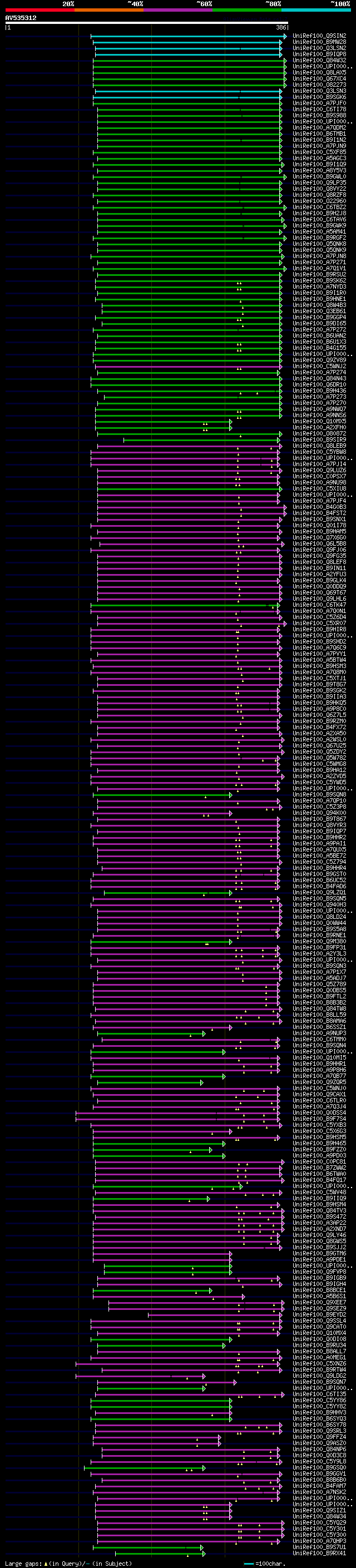Click the cyan alignment bar for UniRef100_Q9SIN2
Screen dimensions: 356x1568
tap(188, 36)
